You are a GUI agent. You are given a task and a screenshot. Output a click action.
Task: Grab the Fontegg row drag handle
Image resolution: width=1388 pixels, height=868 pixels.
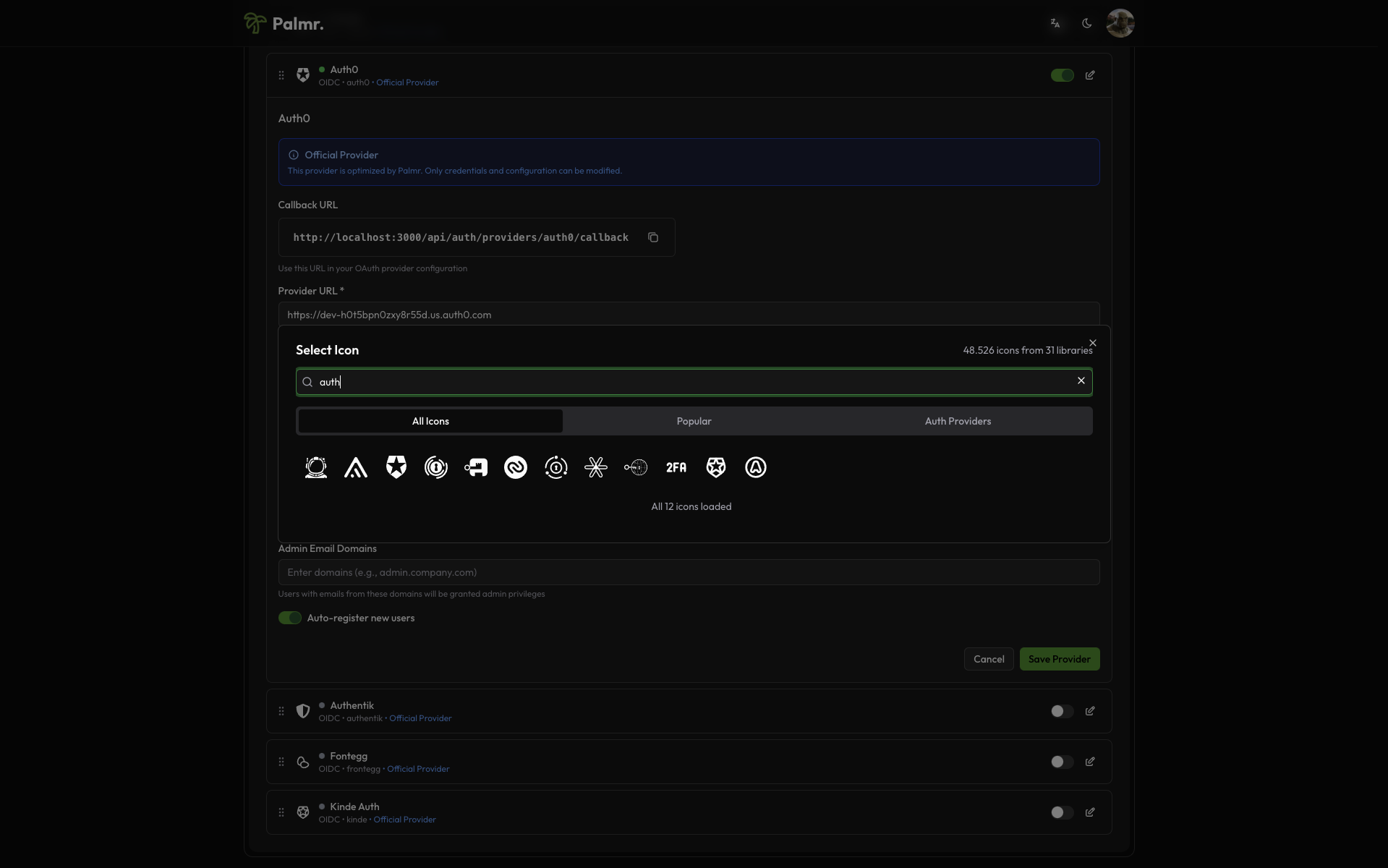(281, 762)
